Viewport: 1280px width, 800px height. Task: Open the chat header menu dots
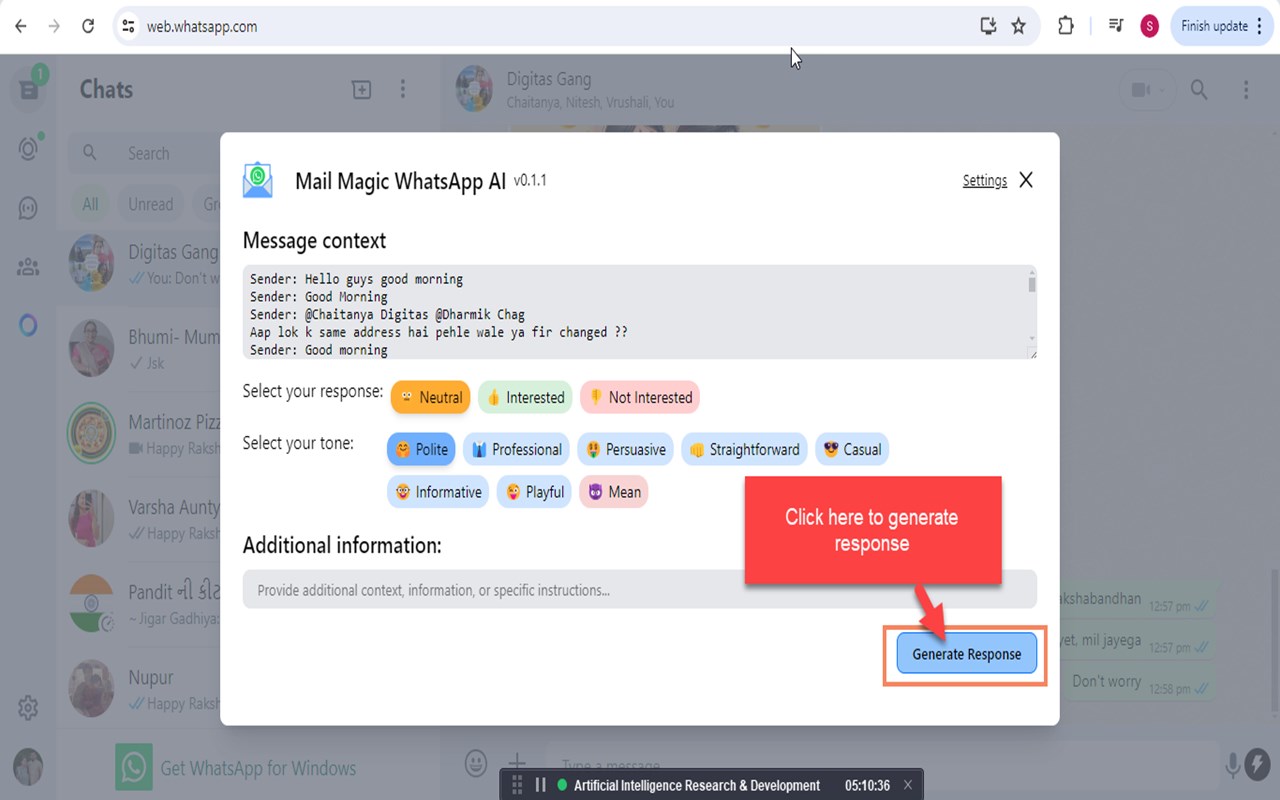point(1246,90)
